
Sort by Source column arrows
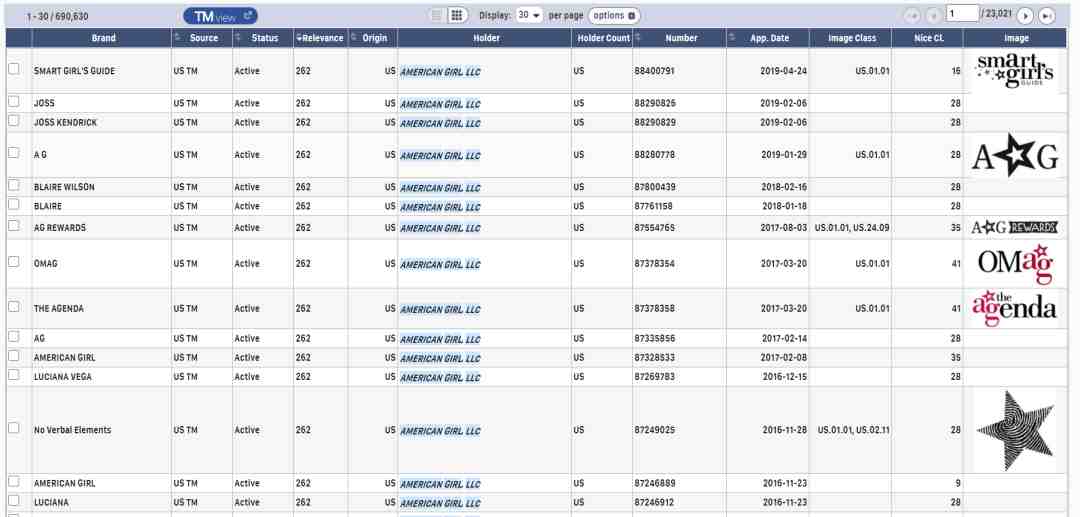[x=177, y=38]
